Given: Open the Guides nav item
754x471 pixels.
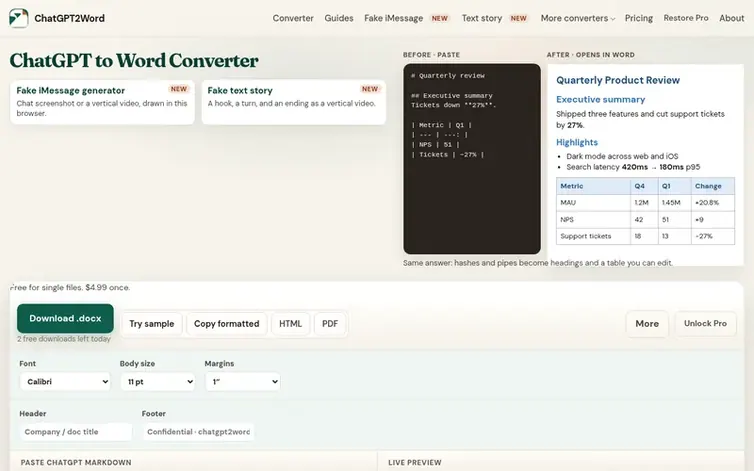Looking at the screenshot, I should tap(339, 18).
